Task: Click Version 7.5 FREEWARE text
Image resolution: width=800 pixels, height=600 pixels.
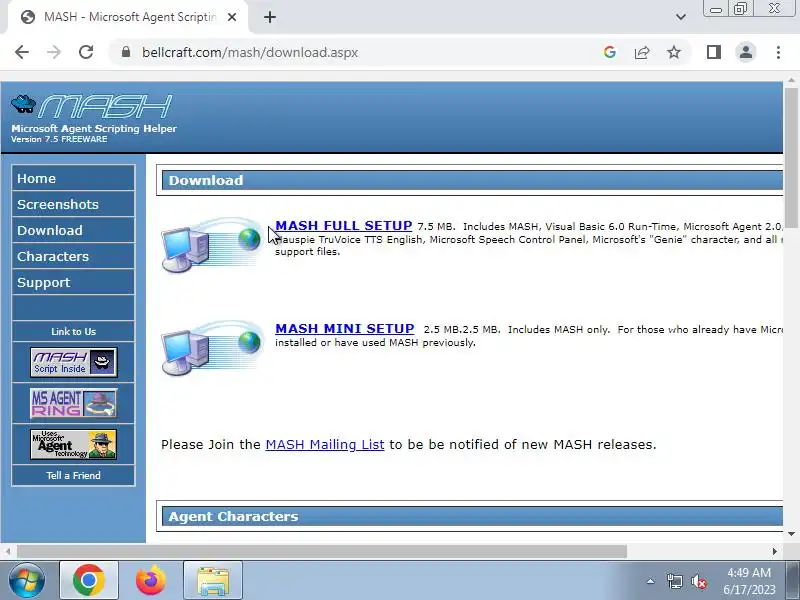Action: click(59, 139)
